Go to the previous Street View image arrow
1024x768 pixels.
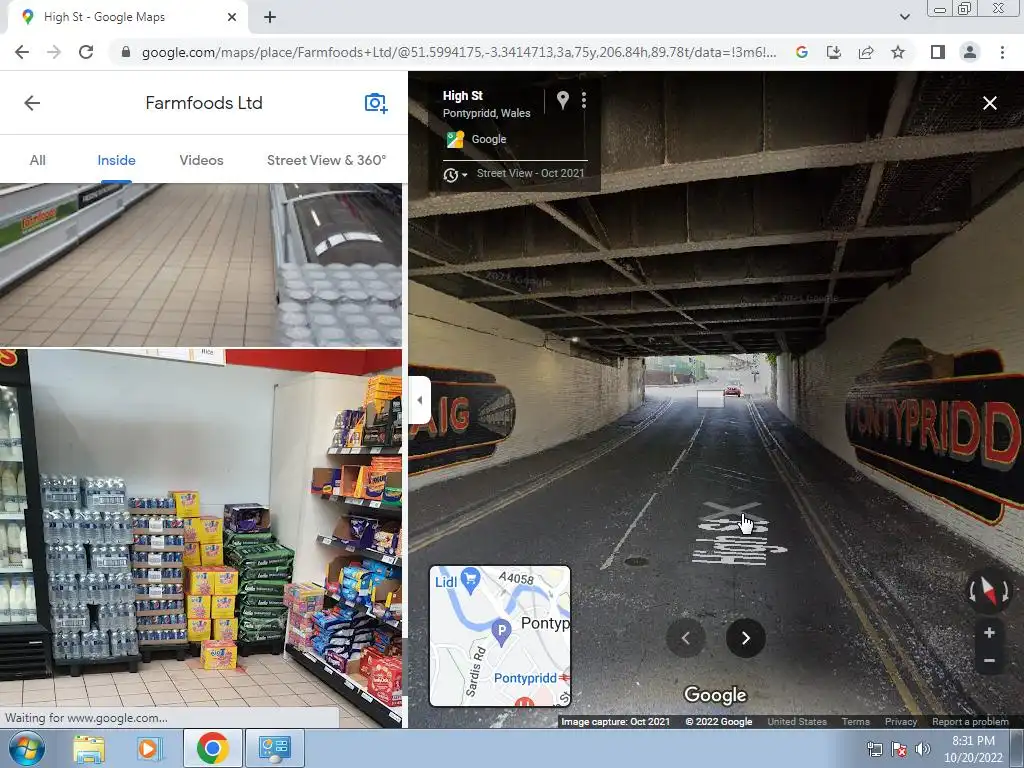pos(686,638)
